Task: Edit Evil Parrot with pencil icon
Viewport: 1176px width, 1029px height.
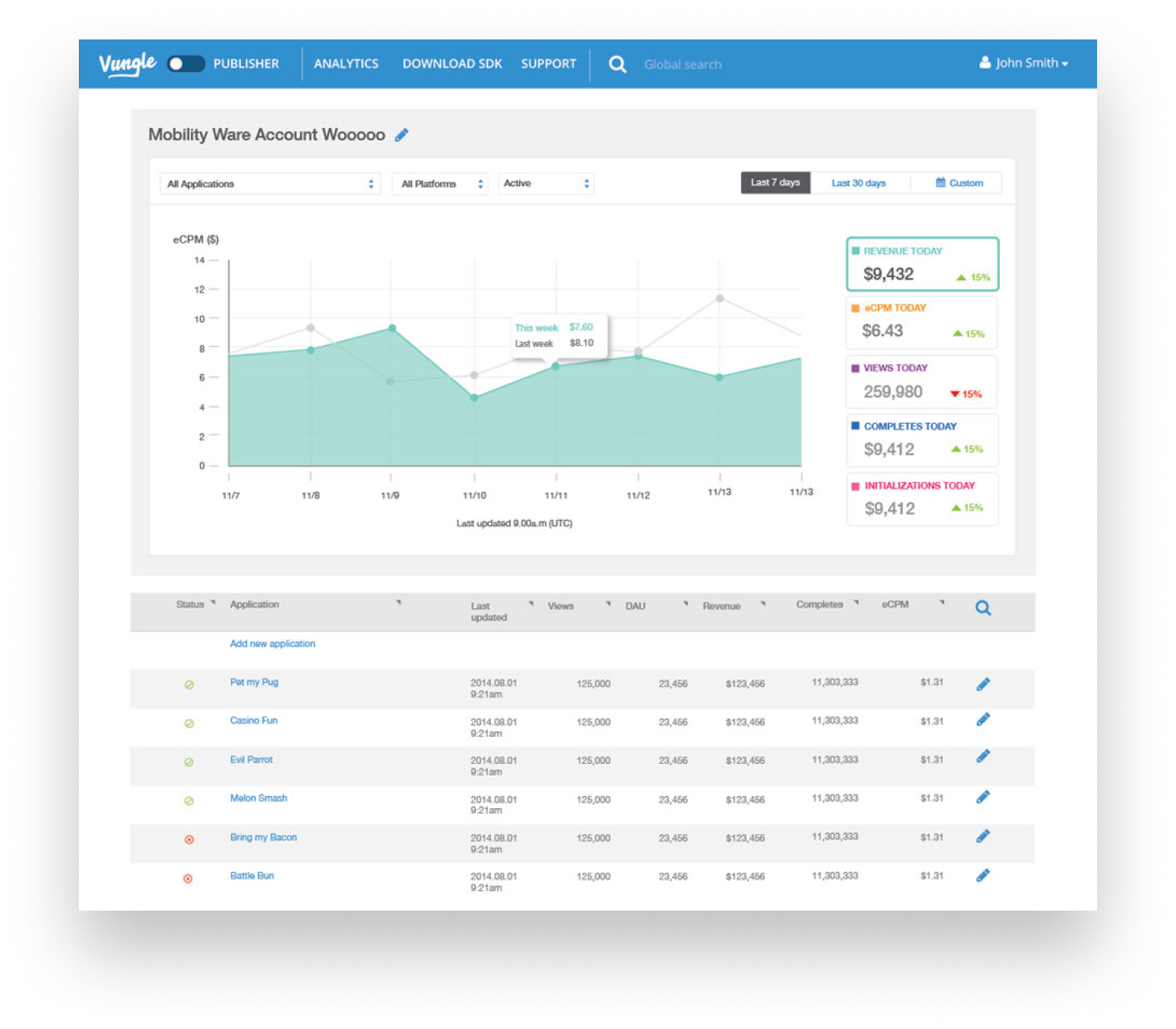Action: coord(983,757)
